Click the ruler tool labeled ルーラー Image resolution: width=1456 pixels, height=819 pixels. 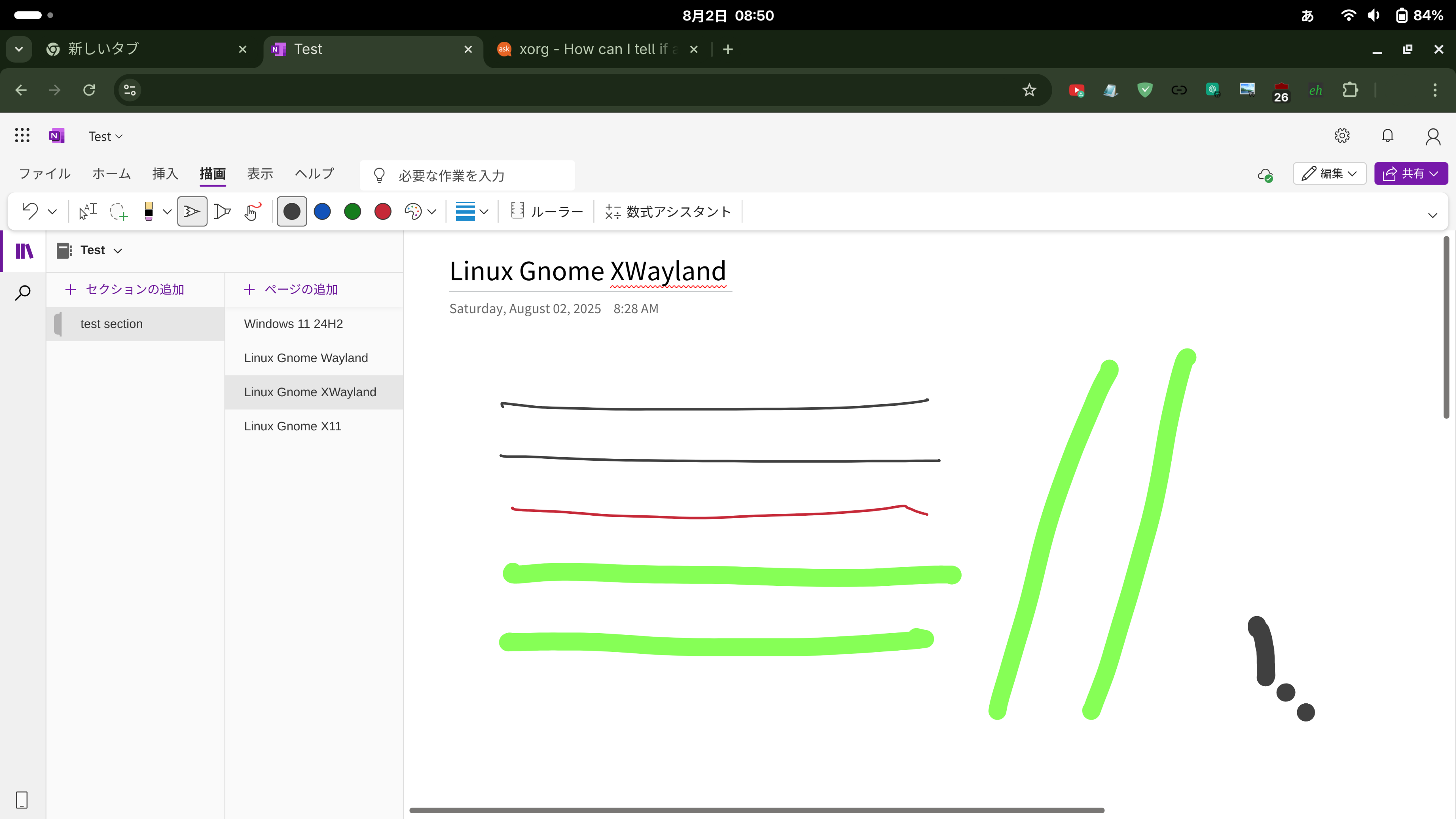(x=546, y=212)
